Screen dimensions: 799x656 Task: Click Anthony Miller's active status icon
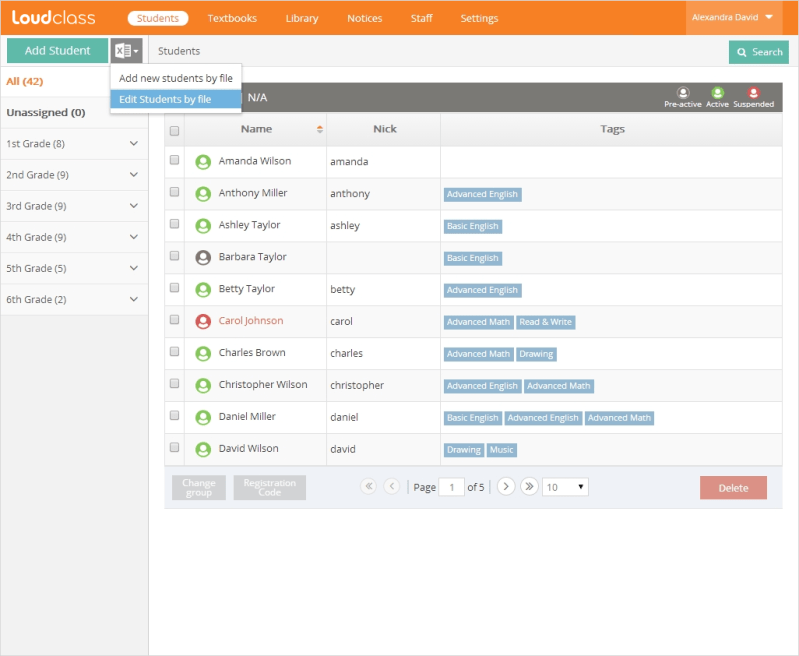203,194
